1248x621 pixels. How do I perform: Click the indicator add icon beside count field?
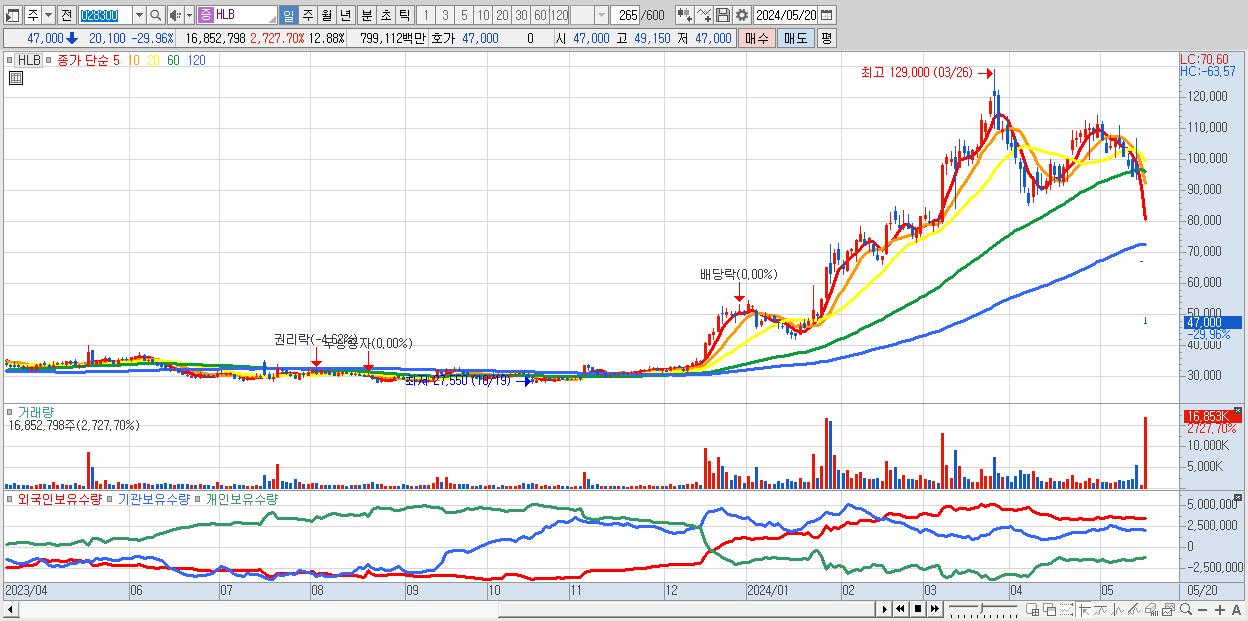coord(685,15)
